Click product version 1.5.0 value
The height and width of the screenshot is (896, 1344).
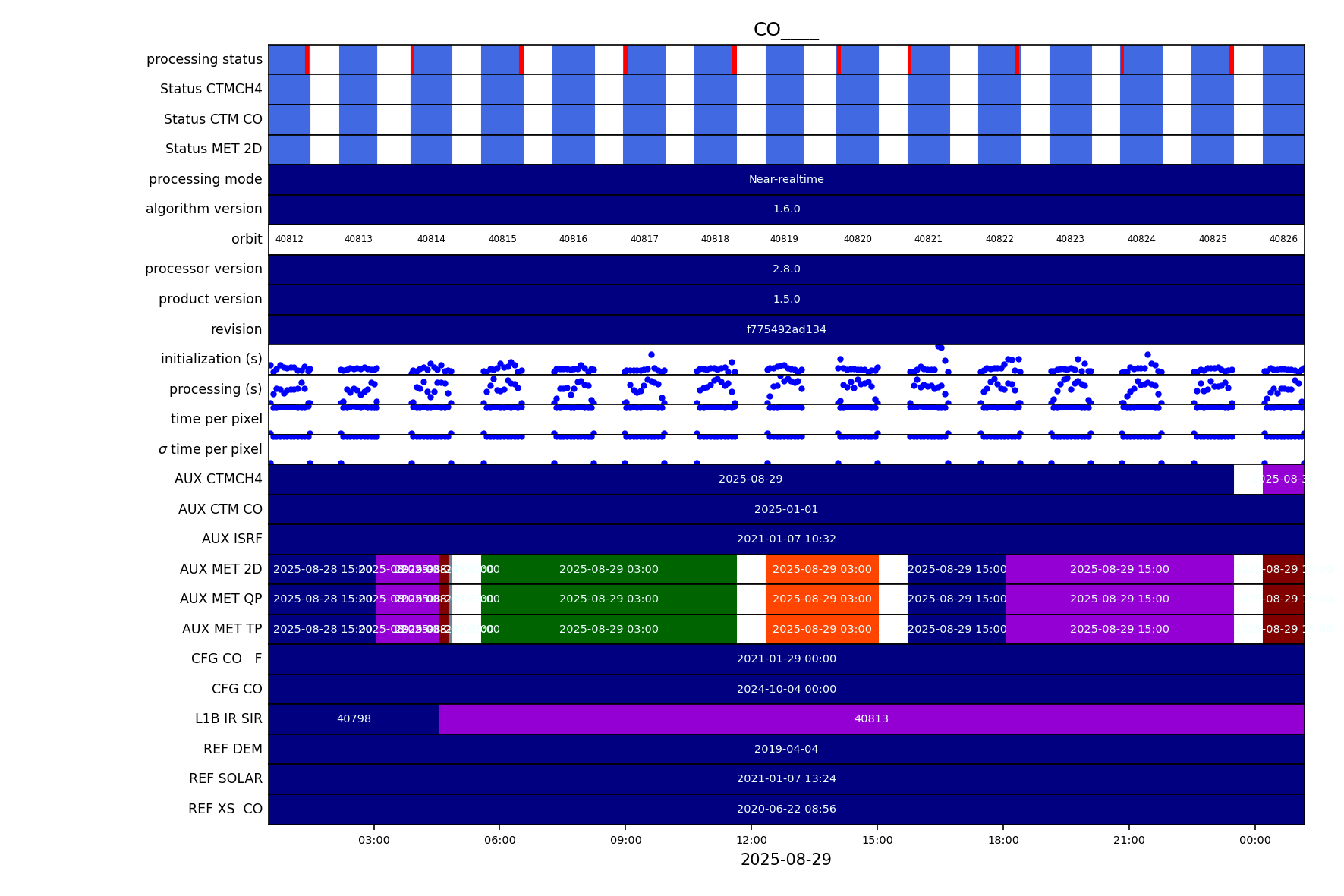point(786,299)
